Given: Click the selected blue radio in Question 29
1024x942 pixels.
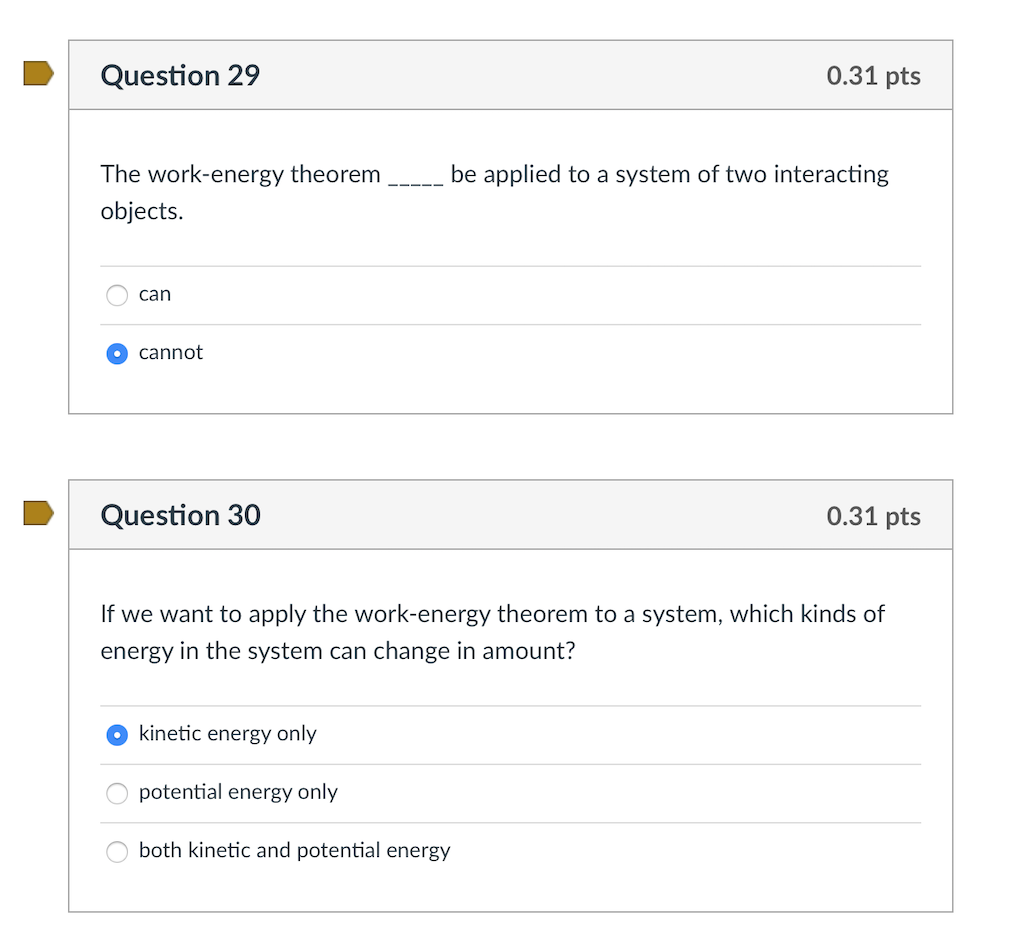Looking at the screenshot, I should (x=117, y=353).
